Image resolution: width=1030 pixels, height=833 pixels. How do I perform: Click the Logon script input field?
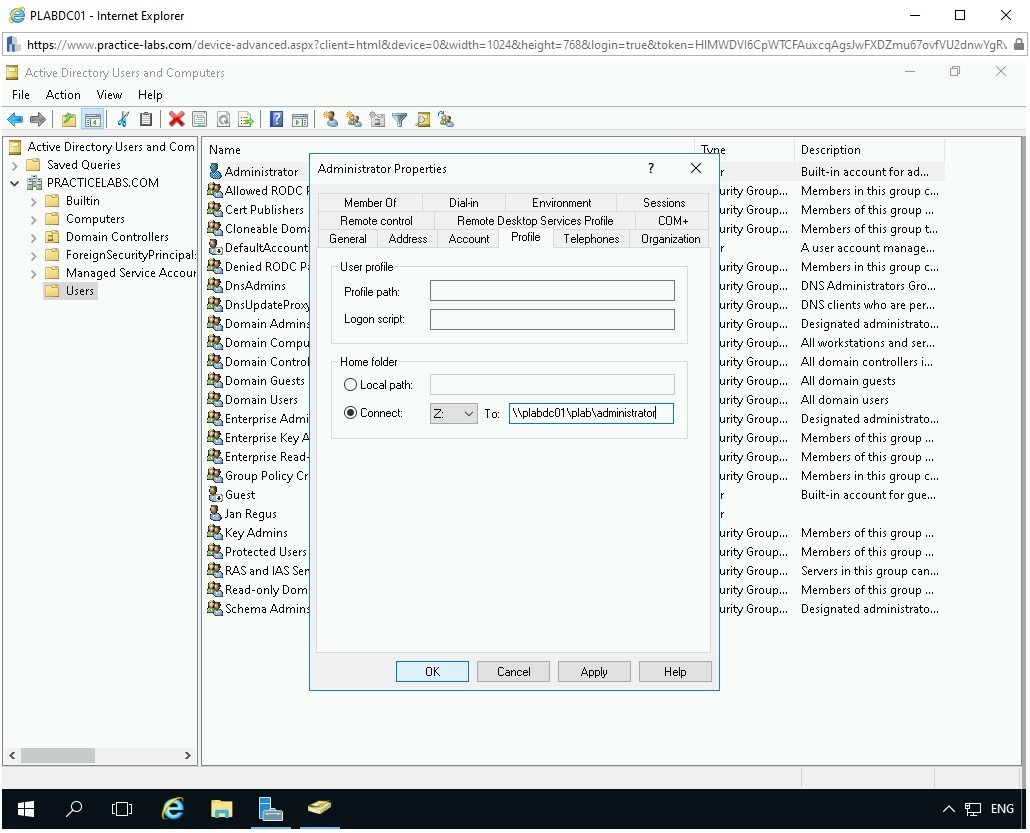[x=552, y=319]
